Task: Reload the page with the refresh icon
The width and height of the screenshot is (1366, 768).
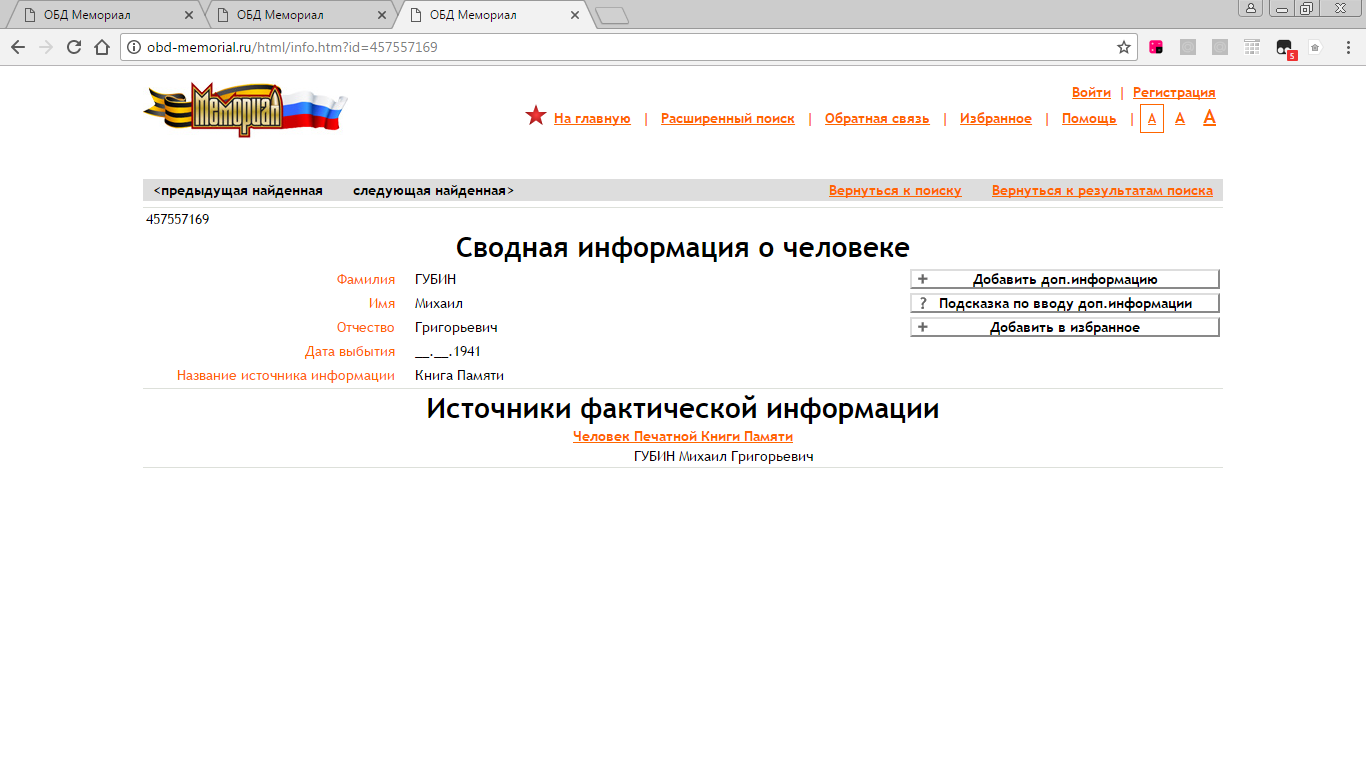Action: click(74, 47)
